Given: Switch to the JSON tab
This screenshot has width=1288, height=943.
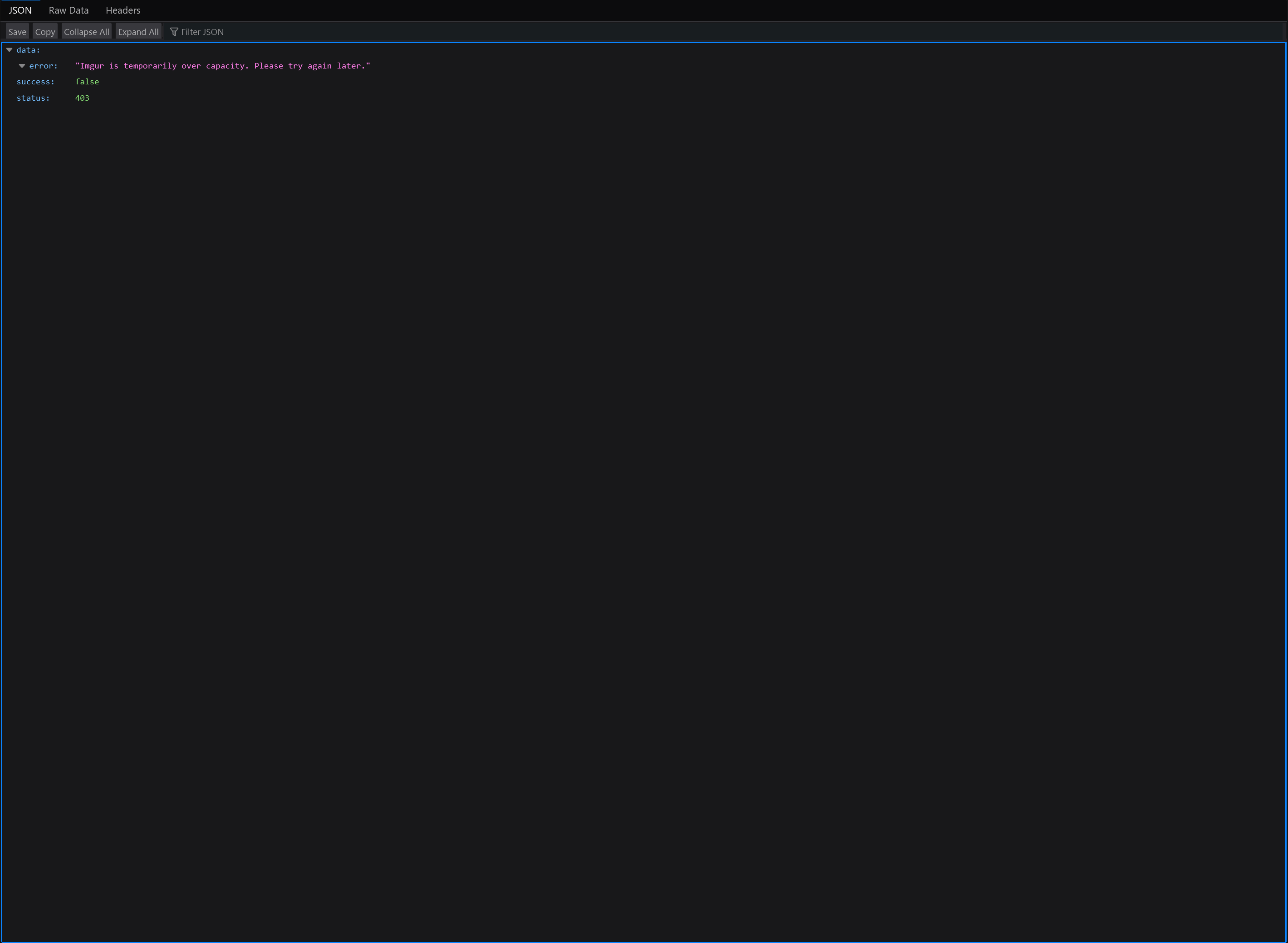Looking at the screenshot, I should click(x=20, y=10).
